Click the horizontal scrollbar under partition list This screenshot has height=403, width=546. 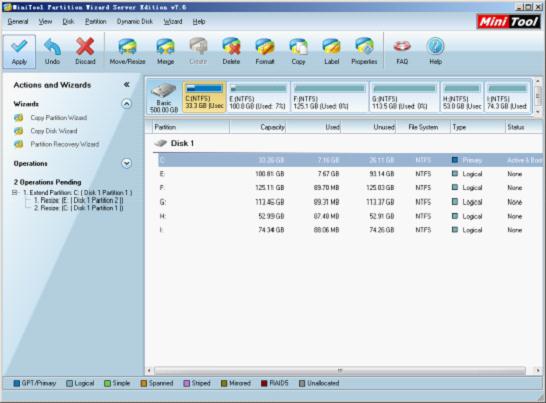(340, 371)
